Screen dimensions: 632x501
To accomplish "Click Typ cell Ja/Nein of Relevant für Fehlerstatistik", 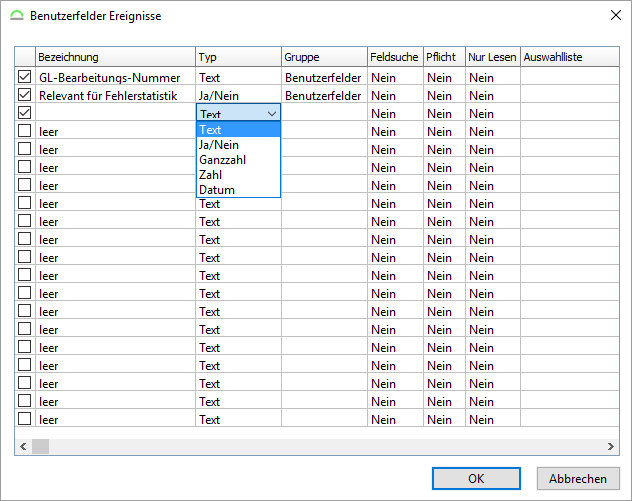I will pos(238,94).
